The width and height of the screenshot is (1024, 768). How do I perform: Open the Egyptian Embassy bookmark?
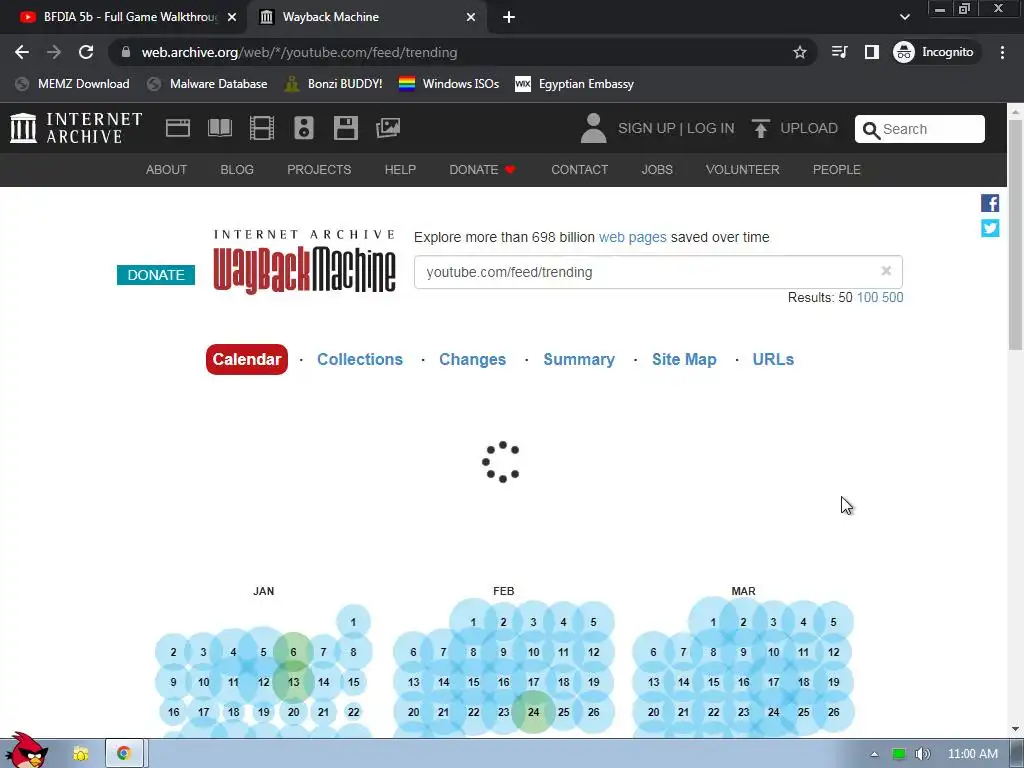pyautogui.click(x=575, y=84)
